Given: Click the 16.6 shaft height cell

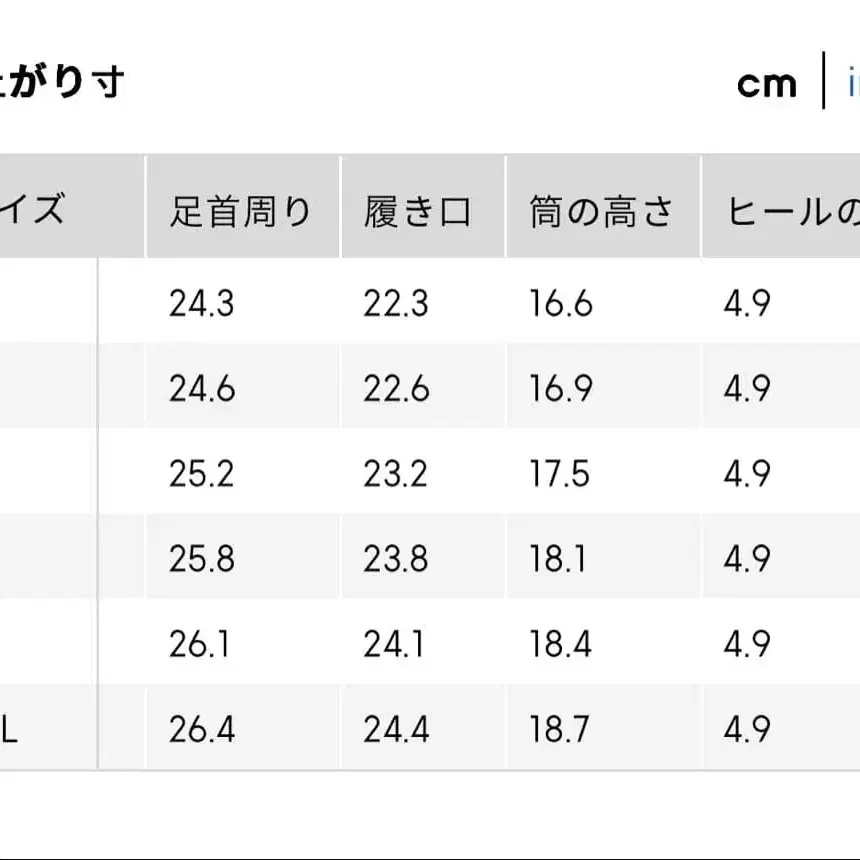Looking at the screenshot, I should click(561, 306).
